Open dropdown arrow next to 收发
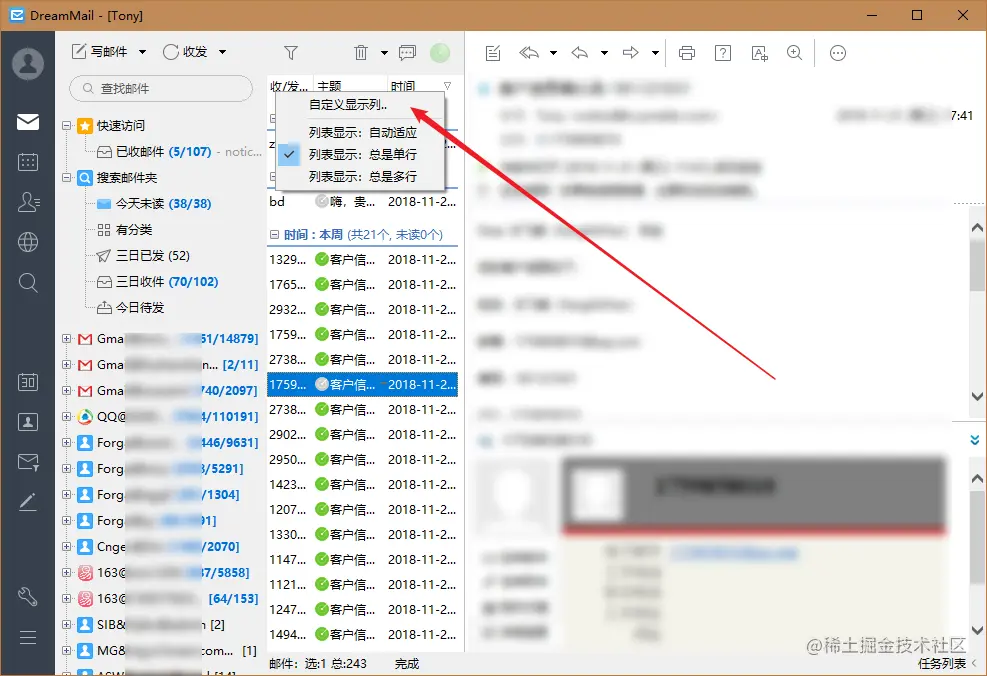 tap(222, 52)
